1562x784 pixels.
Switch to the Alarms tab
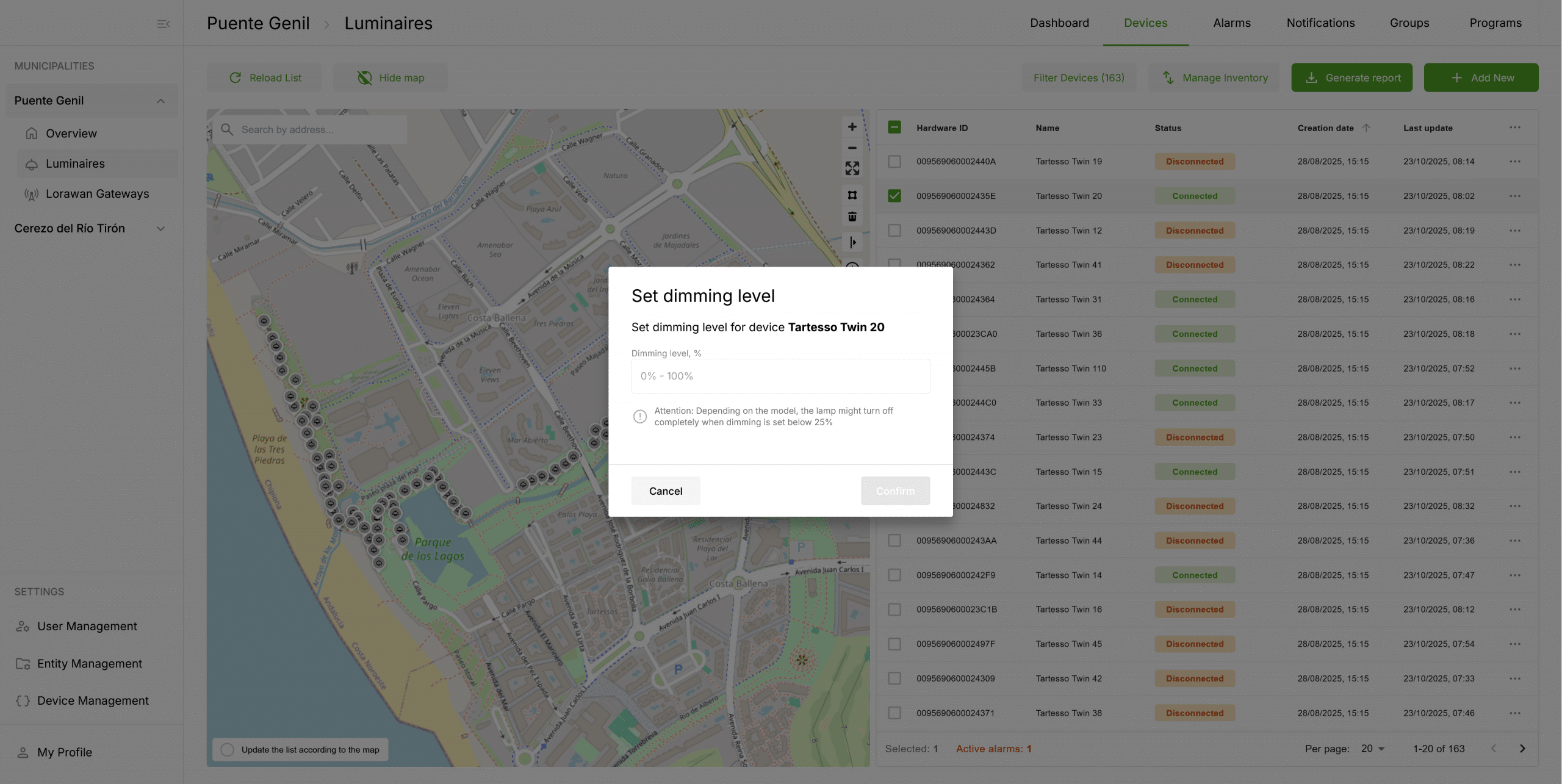[1231, 23]
